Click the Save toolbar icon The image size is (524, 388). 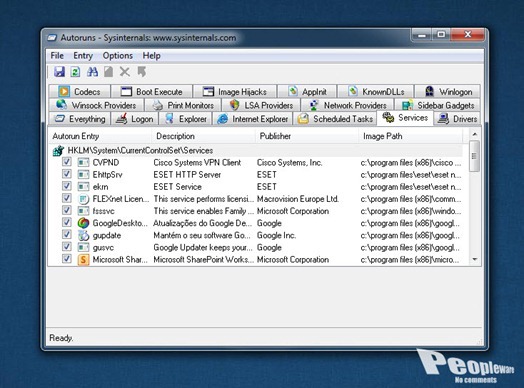59,72
